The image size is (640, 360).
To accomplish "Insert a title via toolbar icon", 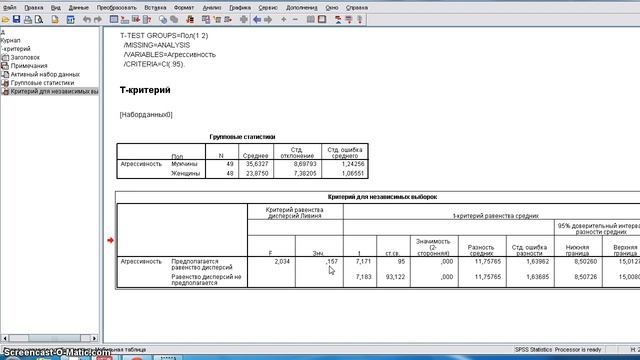I will [x=349, y=20].
